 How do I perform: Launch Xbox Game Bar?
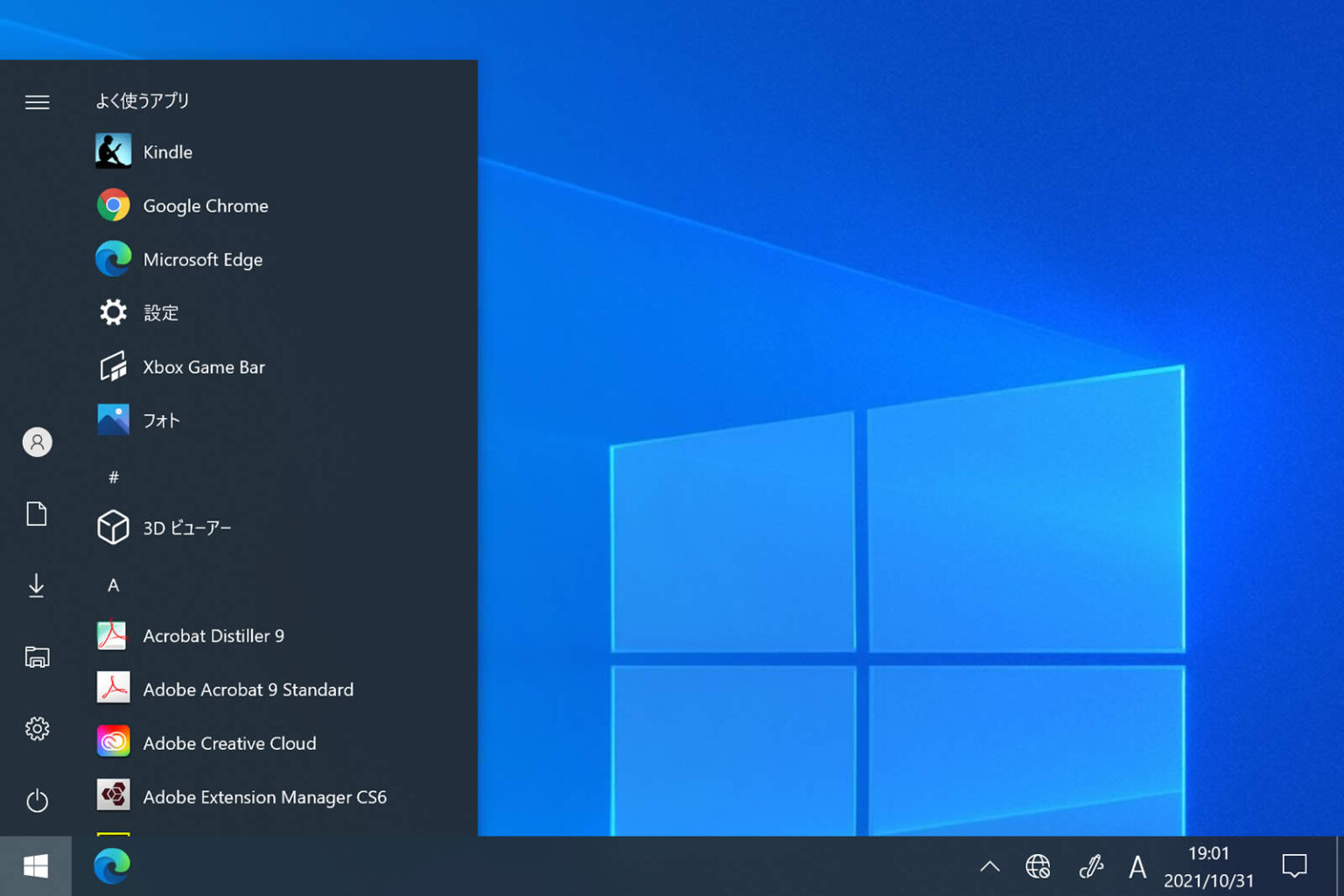coord(203,367)
